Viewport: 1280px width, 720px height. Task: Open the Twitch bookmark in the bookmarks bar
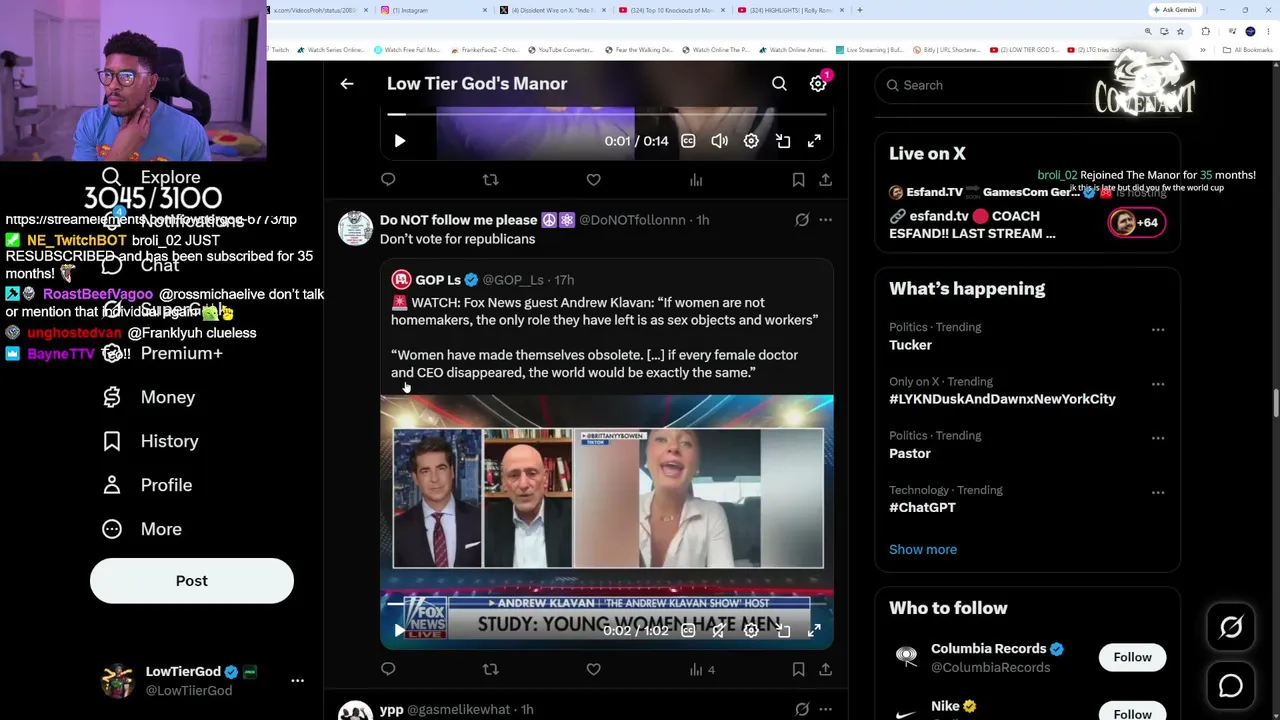(x=279, y=50)
